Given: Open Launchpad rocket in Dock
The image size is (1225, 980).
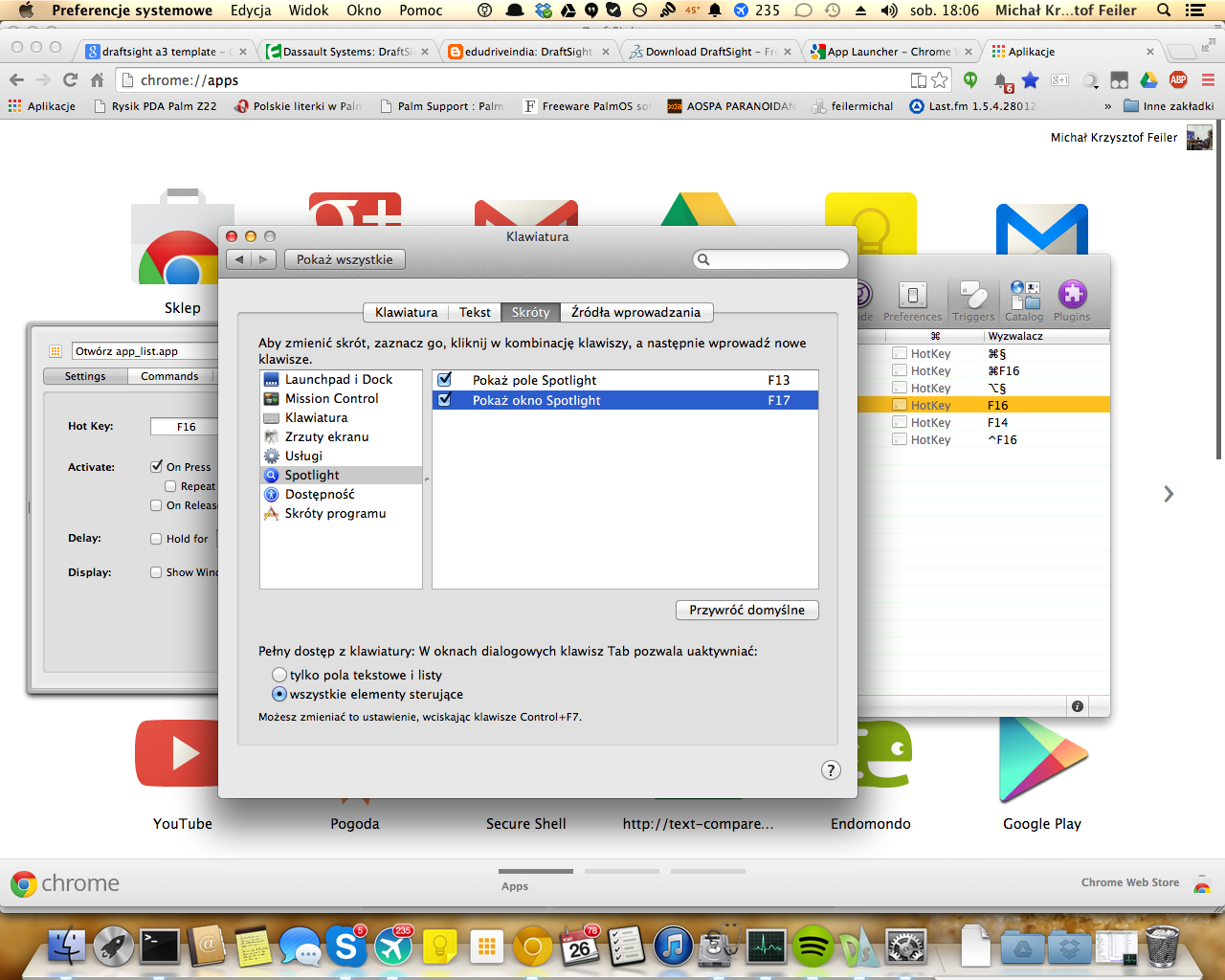Looking at the screenshot, I should pyautogui.click(x=113, y=947).
